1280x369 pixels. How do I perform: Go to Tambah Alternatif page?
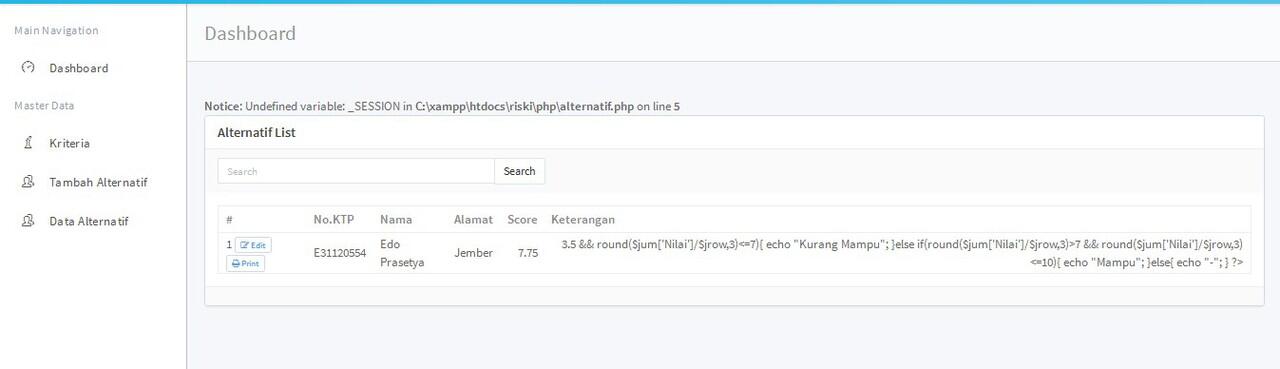point(98,182)
